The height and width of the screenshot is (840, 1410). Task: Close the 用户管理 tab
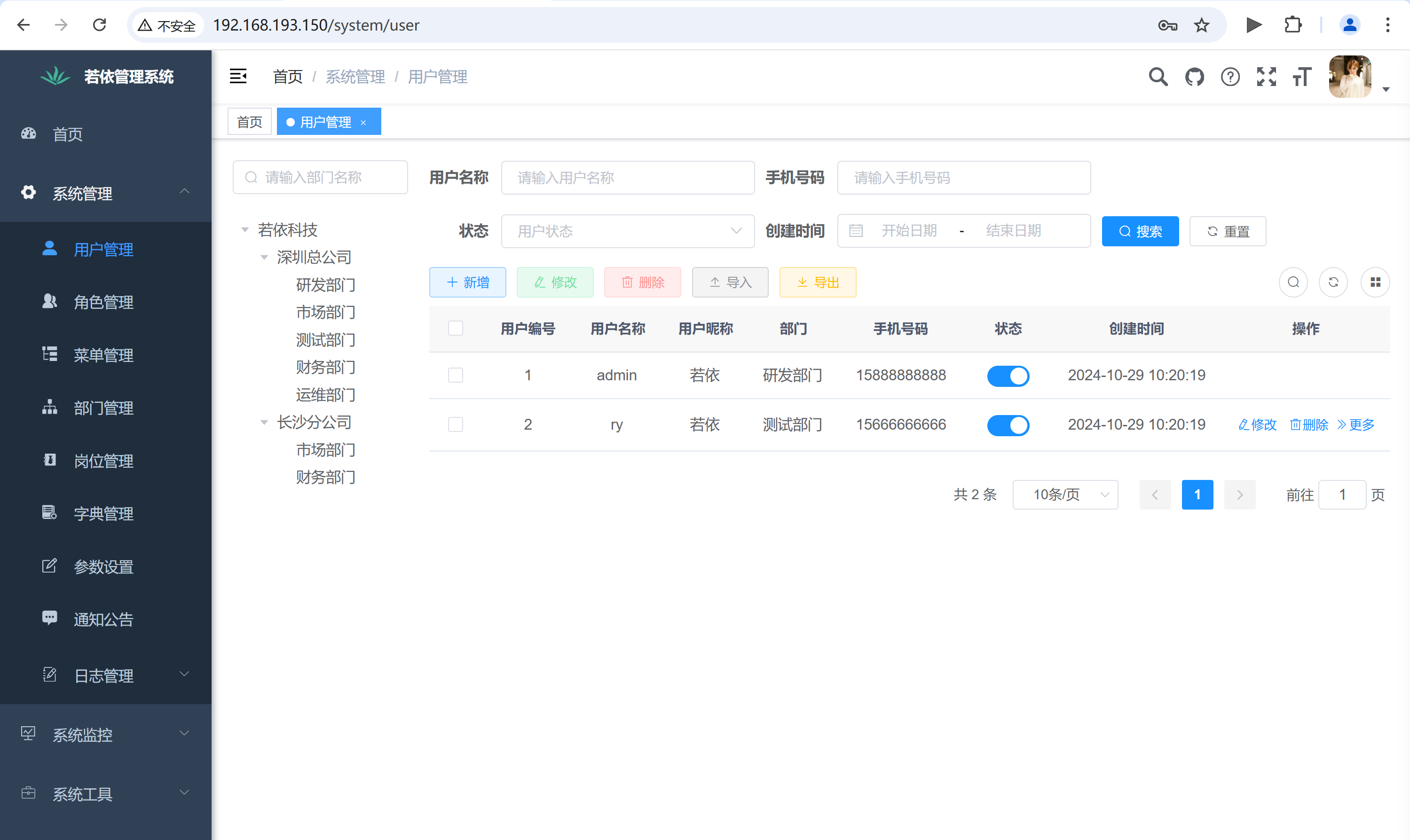tap(363, 122)
